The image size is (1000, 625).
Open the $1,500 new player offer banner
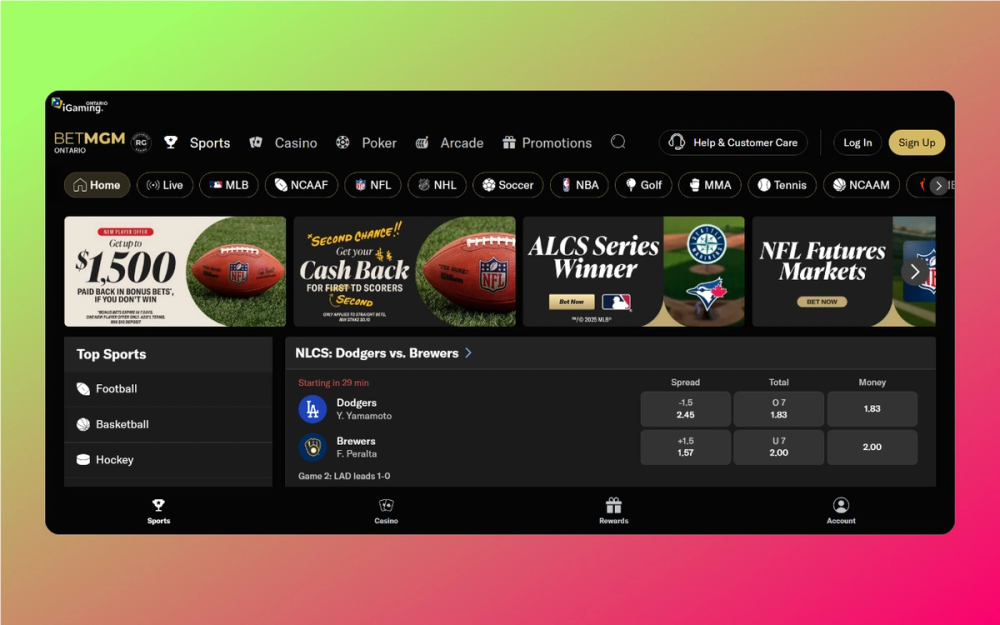[x=175, y=272]
